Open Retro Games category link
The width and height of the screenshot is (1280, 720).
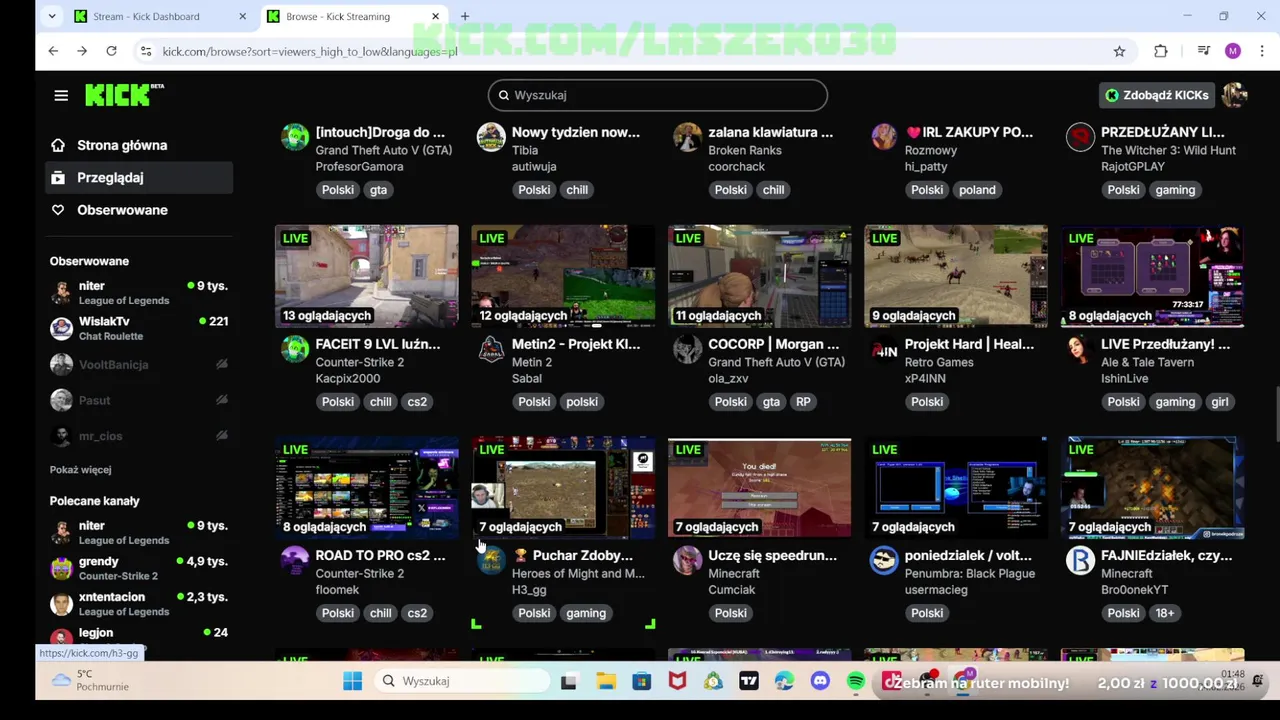(939, 362)
